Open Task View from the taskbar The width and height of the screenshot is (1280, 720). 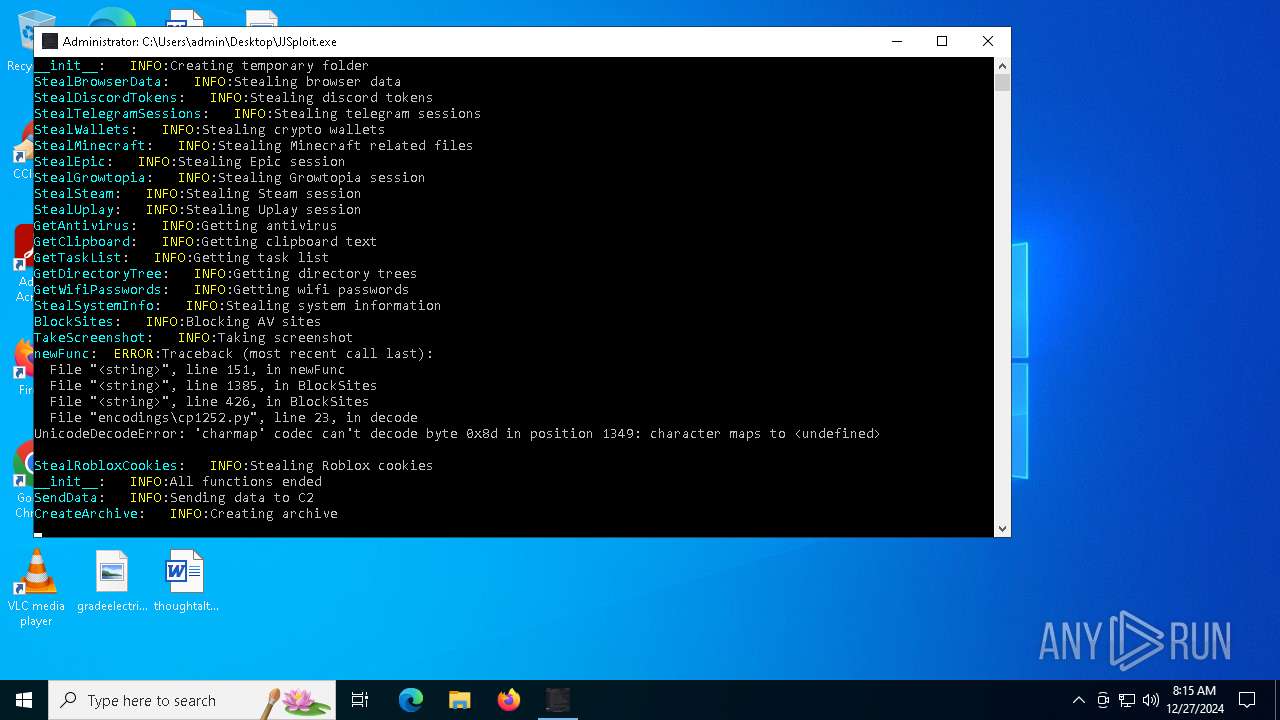tap(360, 700)
